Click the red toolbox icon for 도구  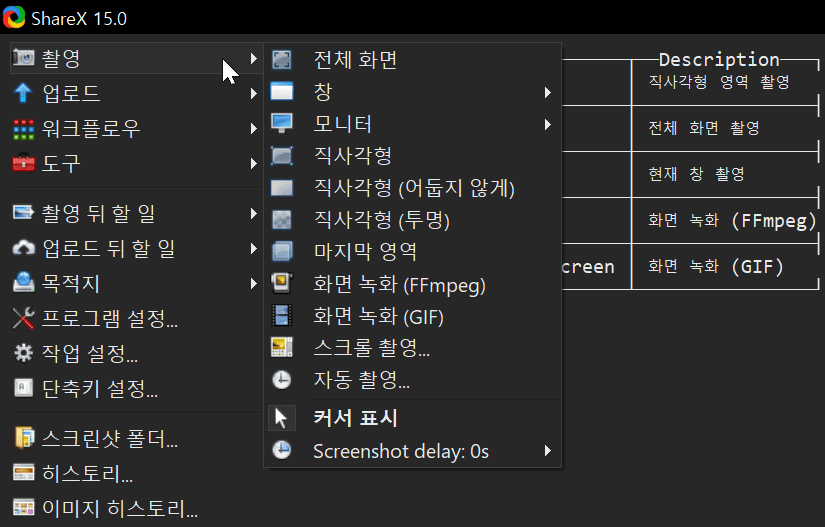[23, 163]
